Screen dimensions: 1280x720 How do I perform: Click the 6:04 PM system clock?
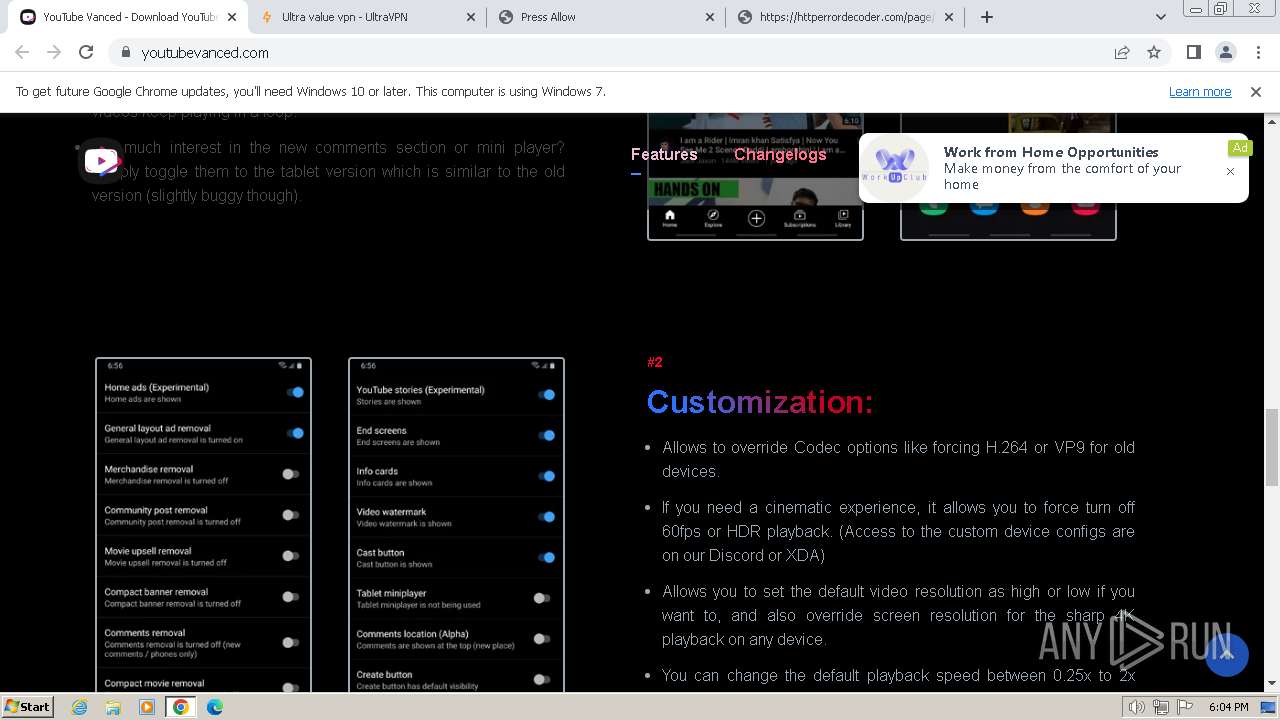pyautogui.click(x=1228, y=707)
